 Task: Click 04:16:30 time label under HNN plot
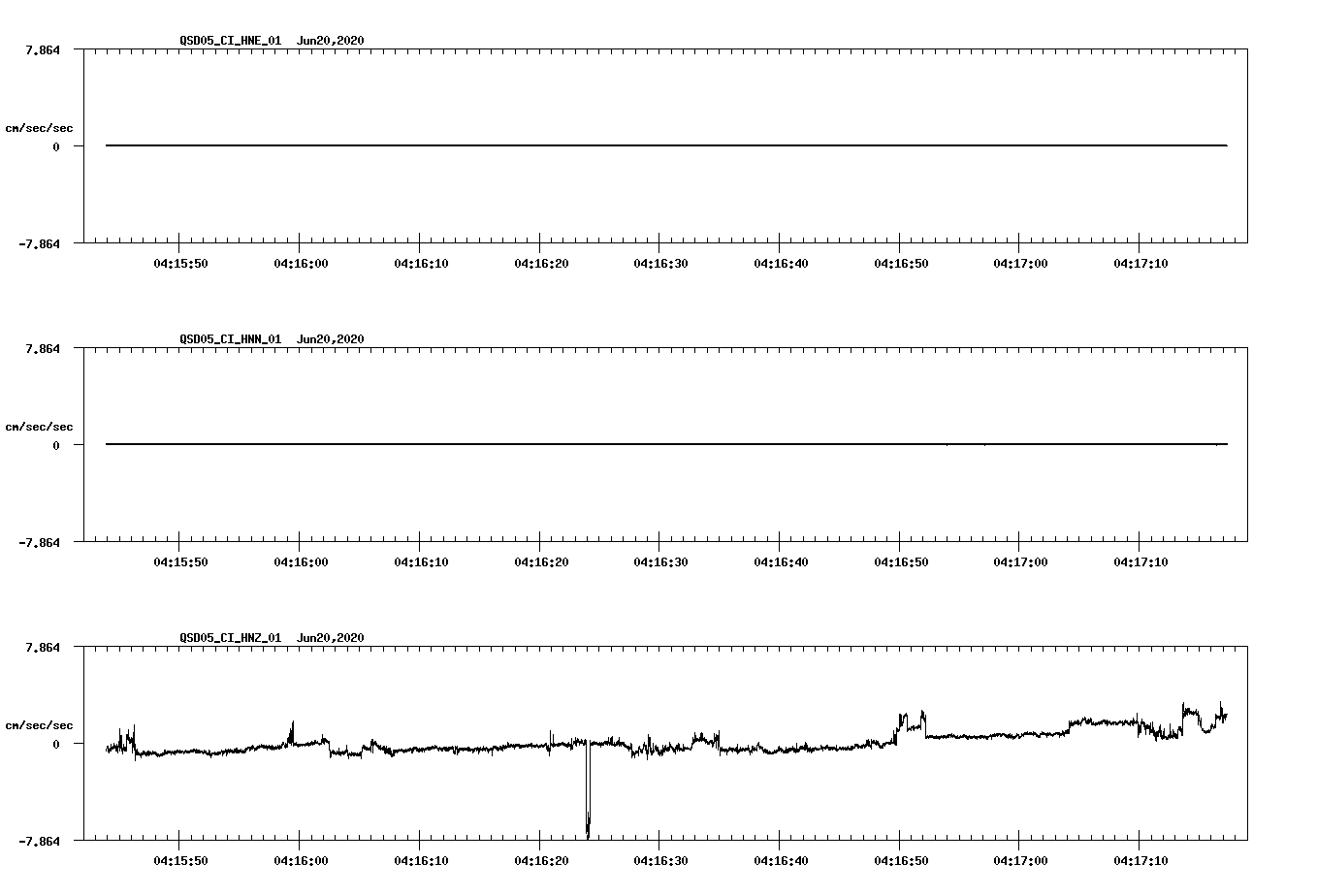pyautogui.click(x=660, y=561)
